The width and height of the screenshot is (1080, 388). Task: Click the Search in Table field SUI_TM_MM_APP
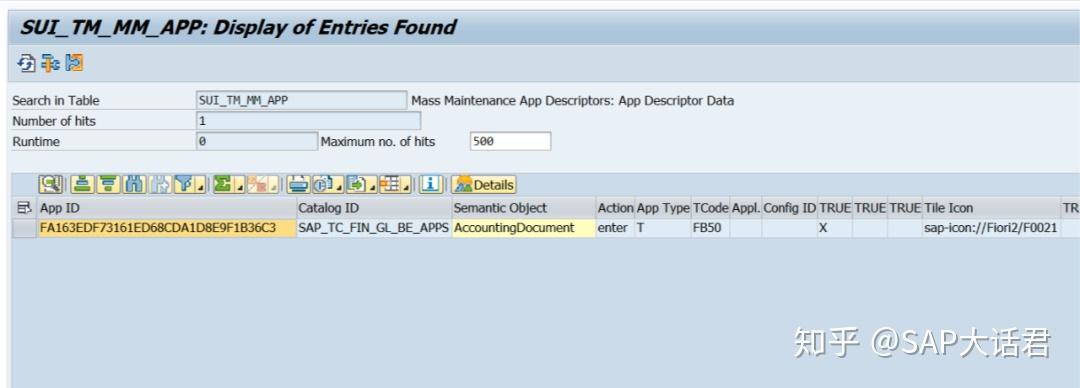(302, 101)
